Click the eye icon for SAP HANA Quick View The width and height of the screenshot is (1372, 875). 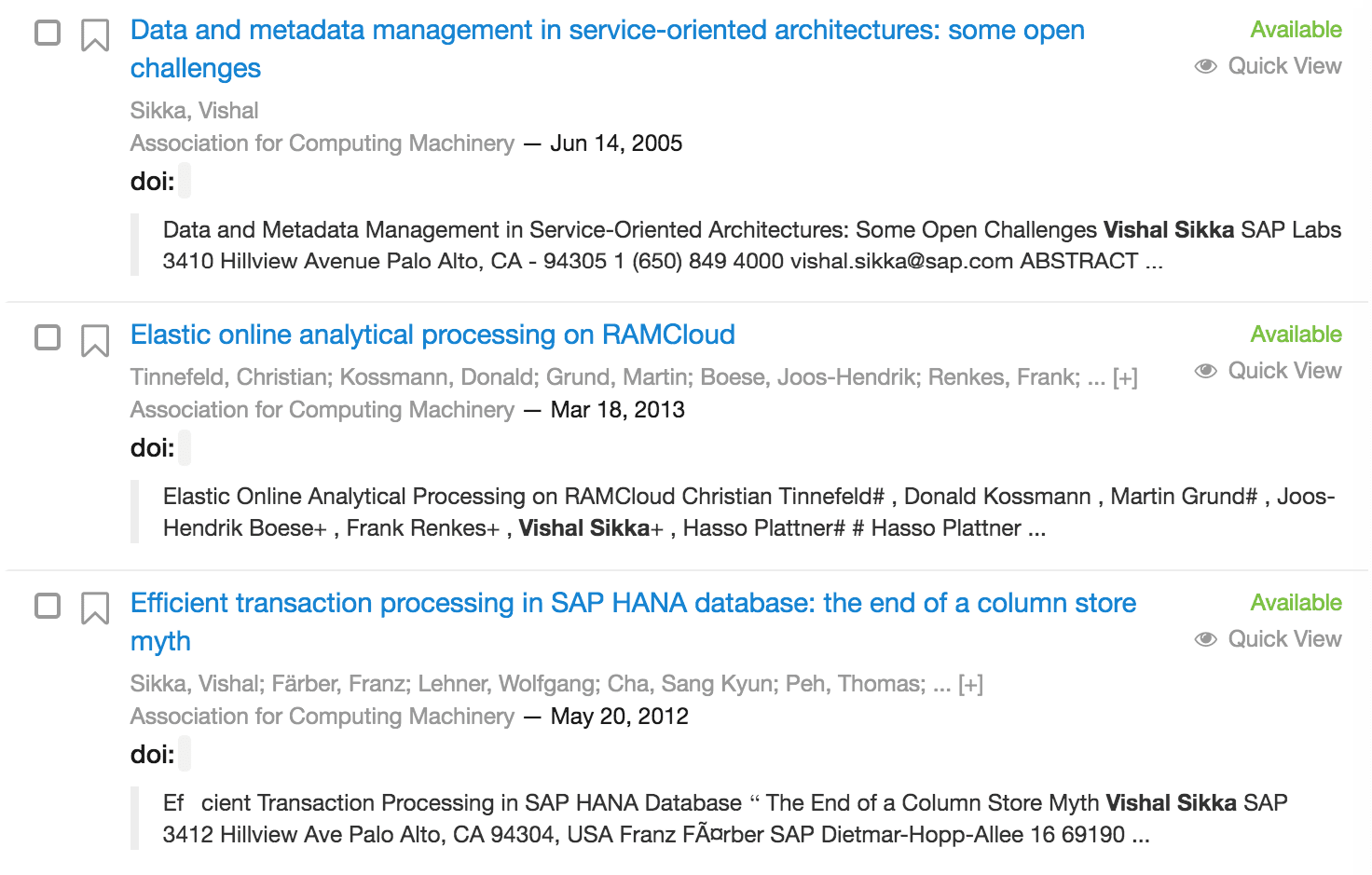pos(1206,639)
